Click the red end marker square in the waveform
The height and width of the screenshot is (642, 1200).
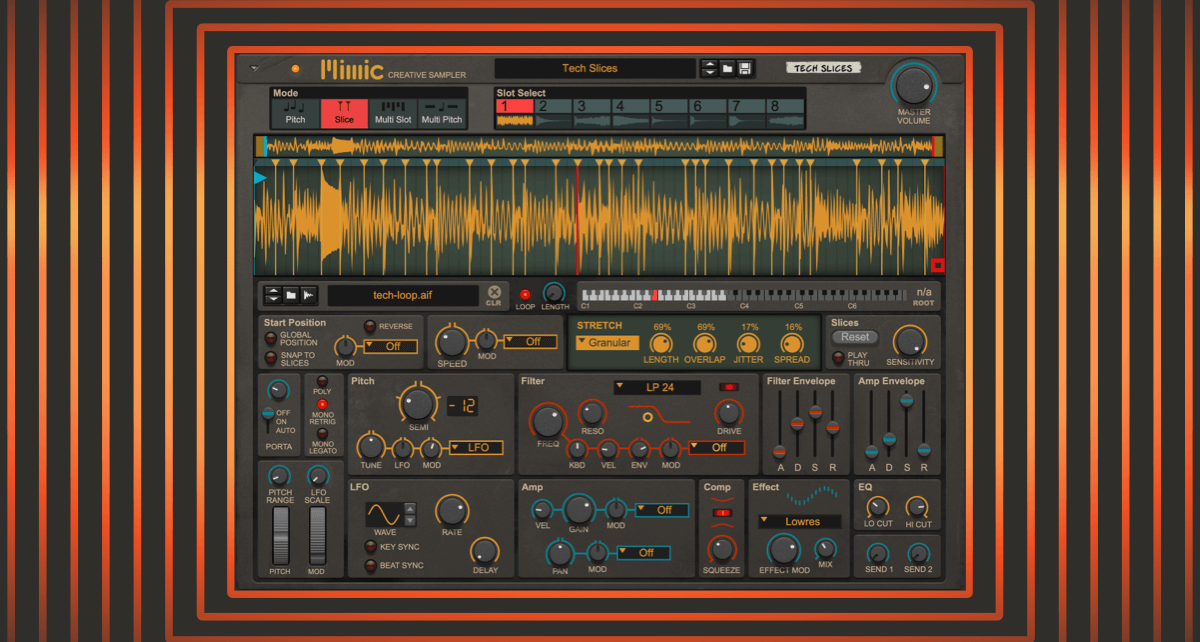click(937, 265)
